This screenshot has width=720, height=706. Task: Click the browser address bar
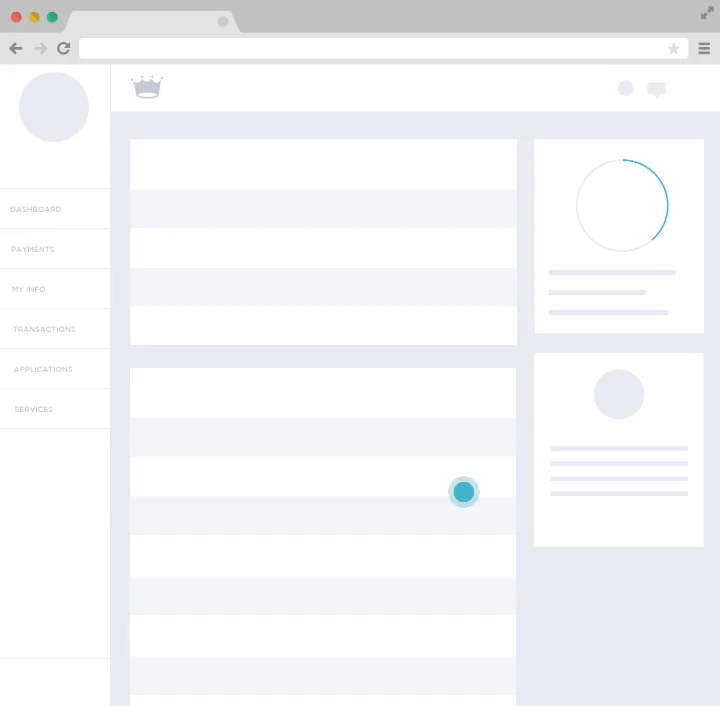pos(383,48)
